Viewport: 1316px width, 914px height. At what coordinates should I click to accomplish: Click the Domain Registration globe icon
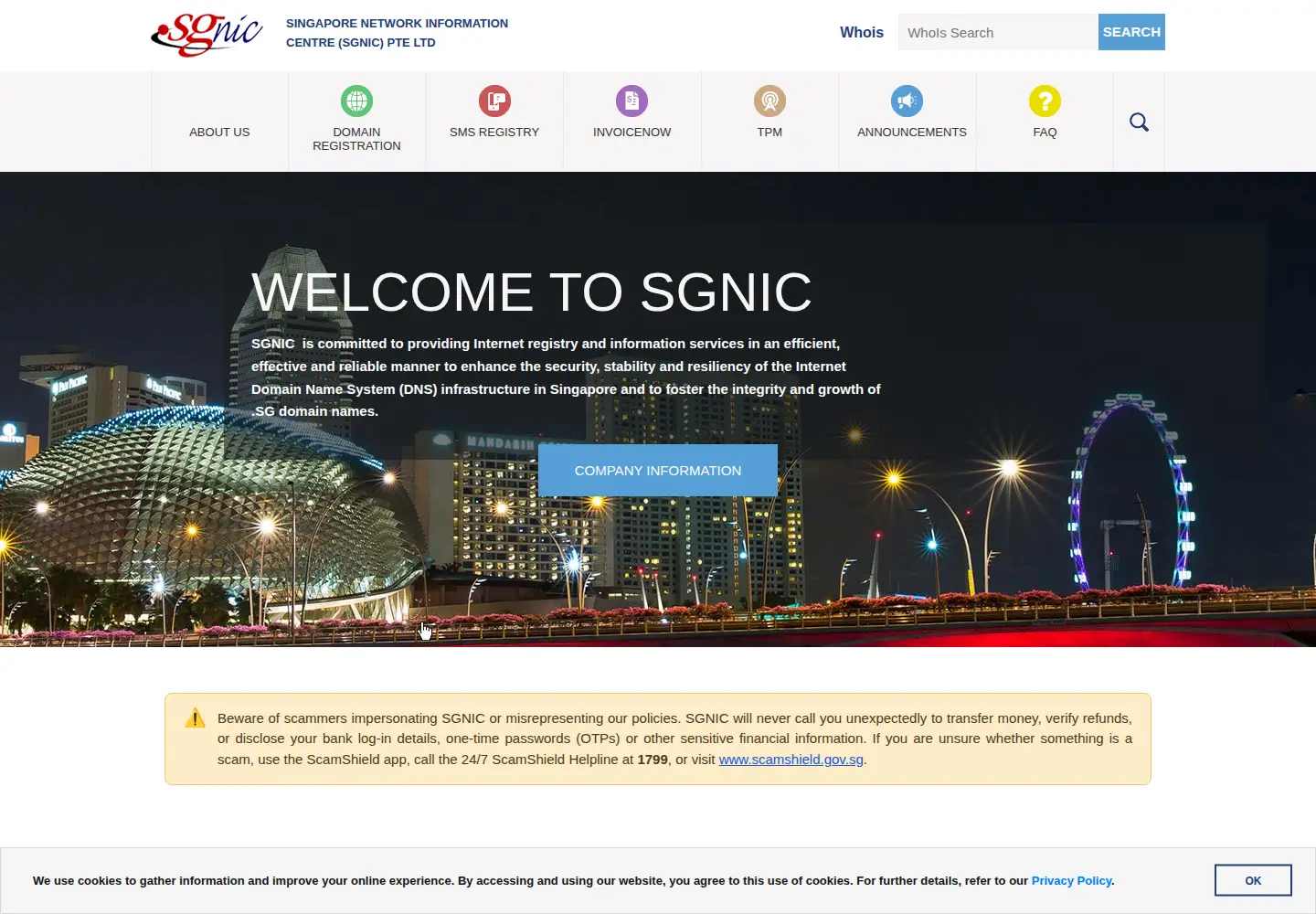pyautogui.click(x=356, y=101)
